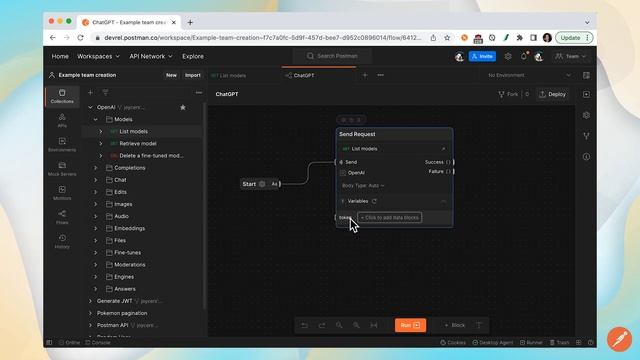Open the API Network menu
The image size is (640, 360).
(x=151, y=56)
